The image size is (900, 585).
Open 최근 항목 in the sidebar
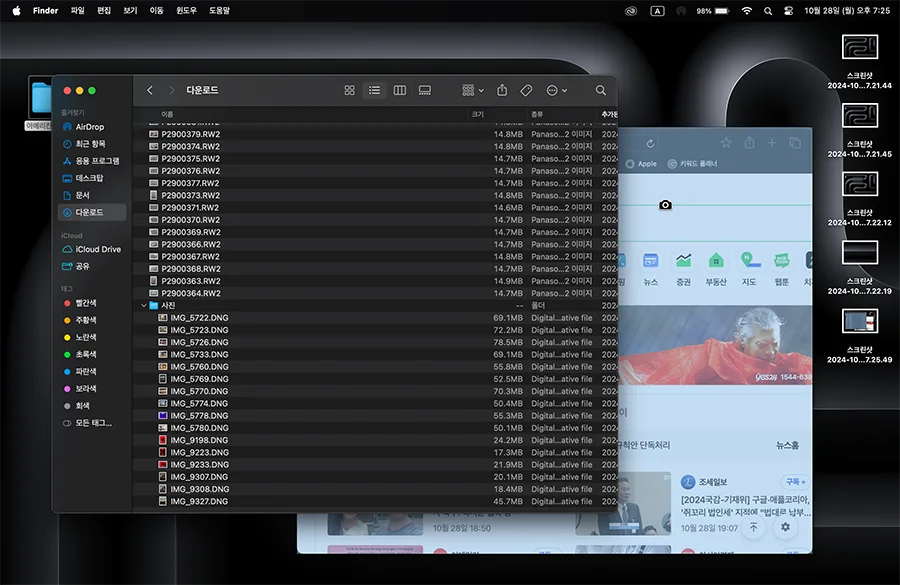tap(92, 144)
